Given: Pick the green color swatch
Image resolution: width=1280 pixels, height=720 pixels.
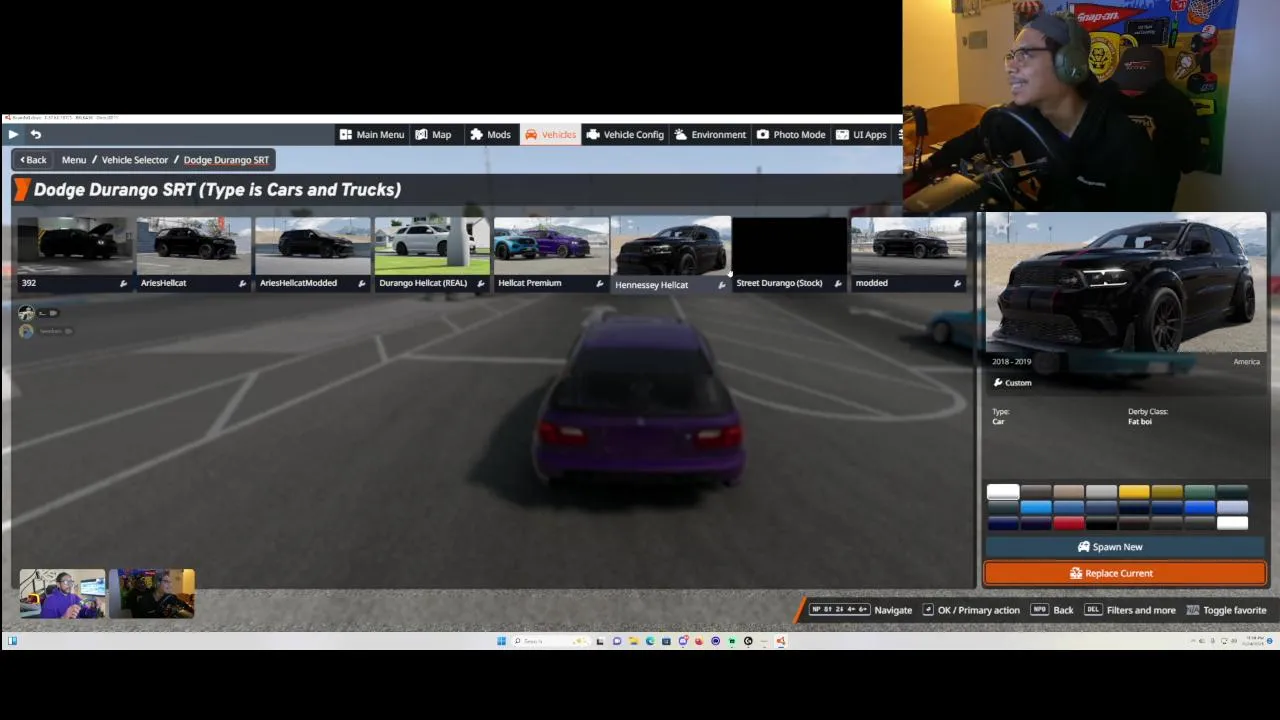Looking at the screenshot, I should tap(1200, 491).
